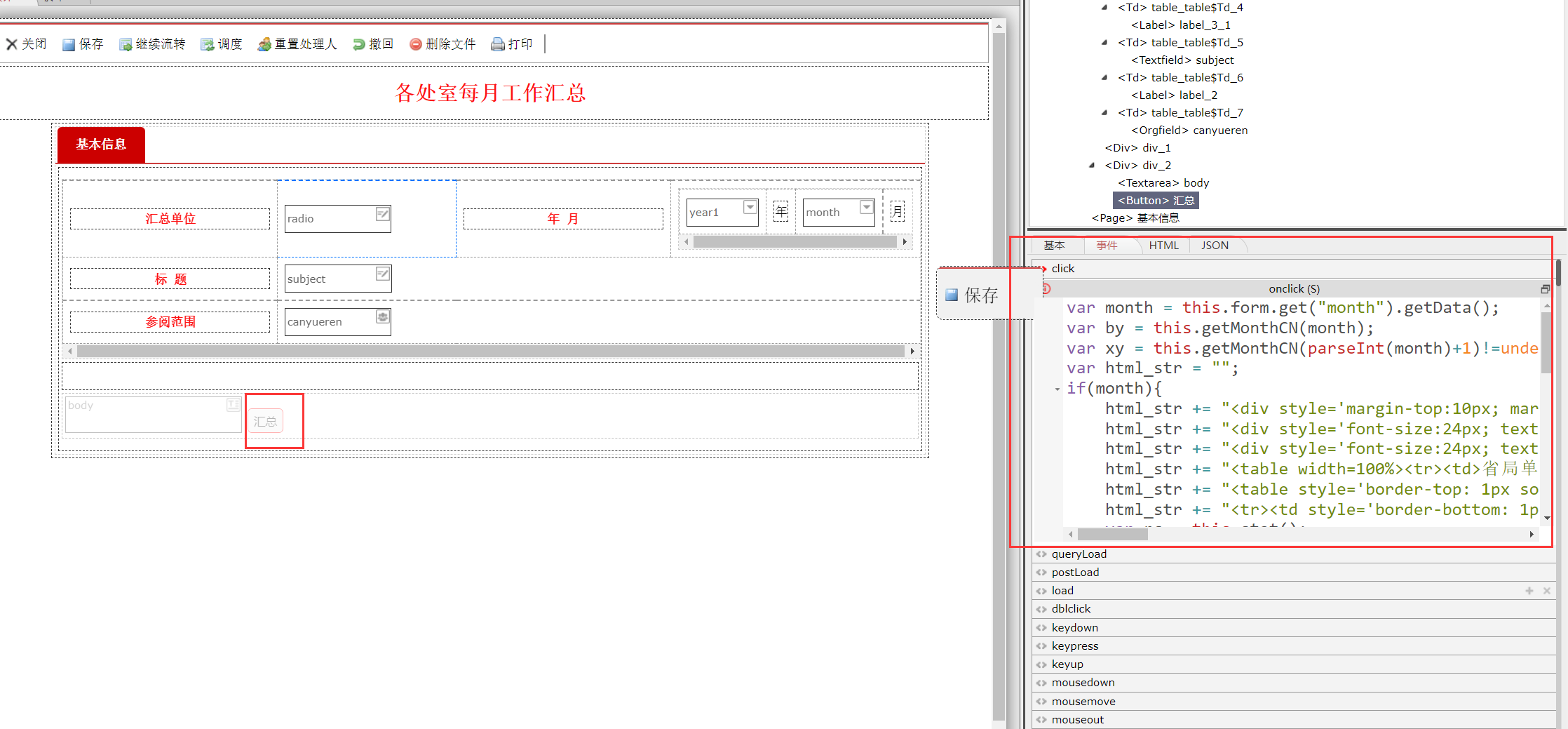This screenshot has width=1568, height=729.
Task: Open the 基本 properties tab
Action: tap(1054, 246)
